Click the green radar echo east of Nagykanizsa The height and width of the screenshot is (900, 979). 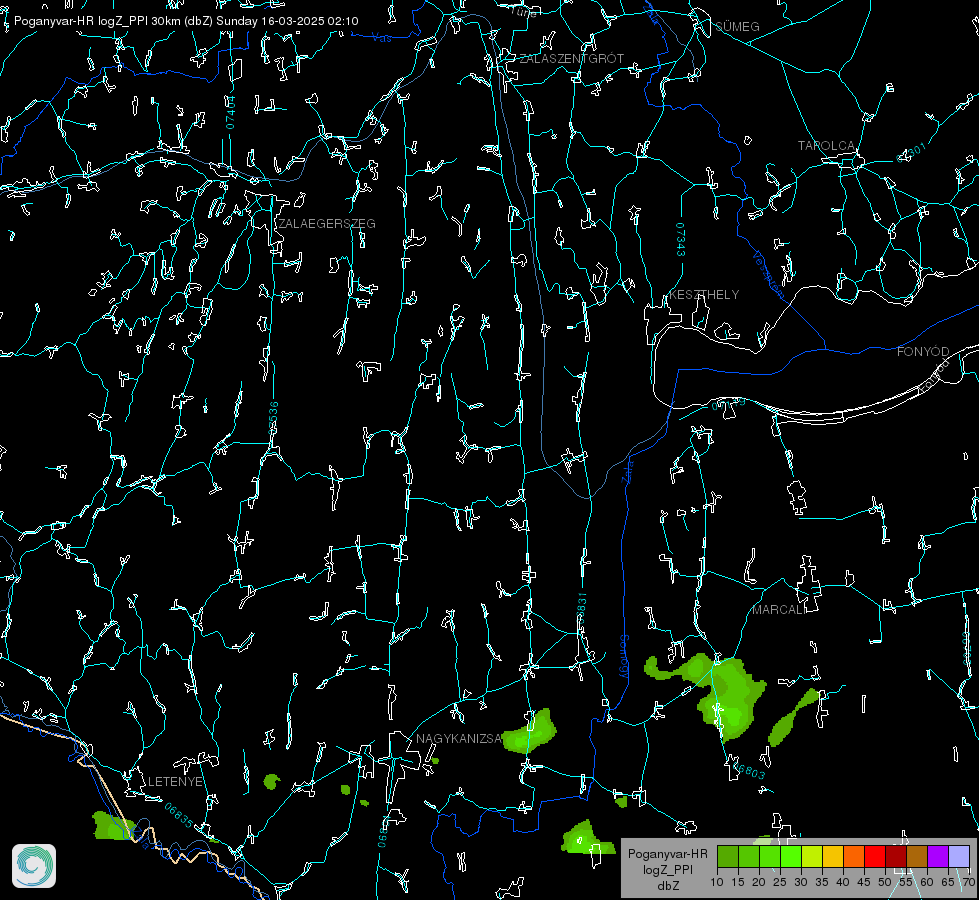[529, 732]
